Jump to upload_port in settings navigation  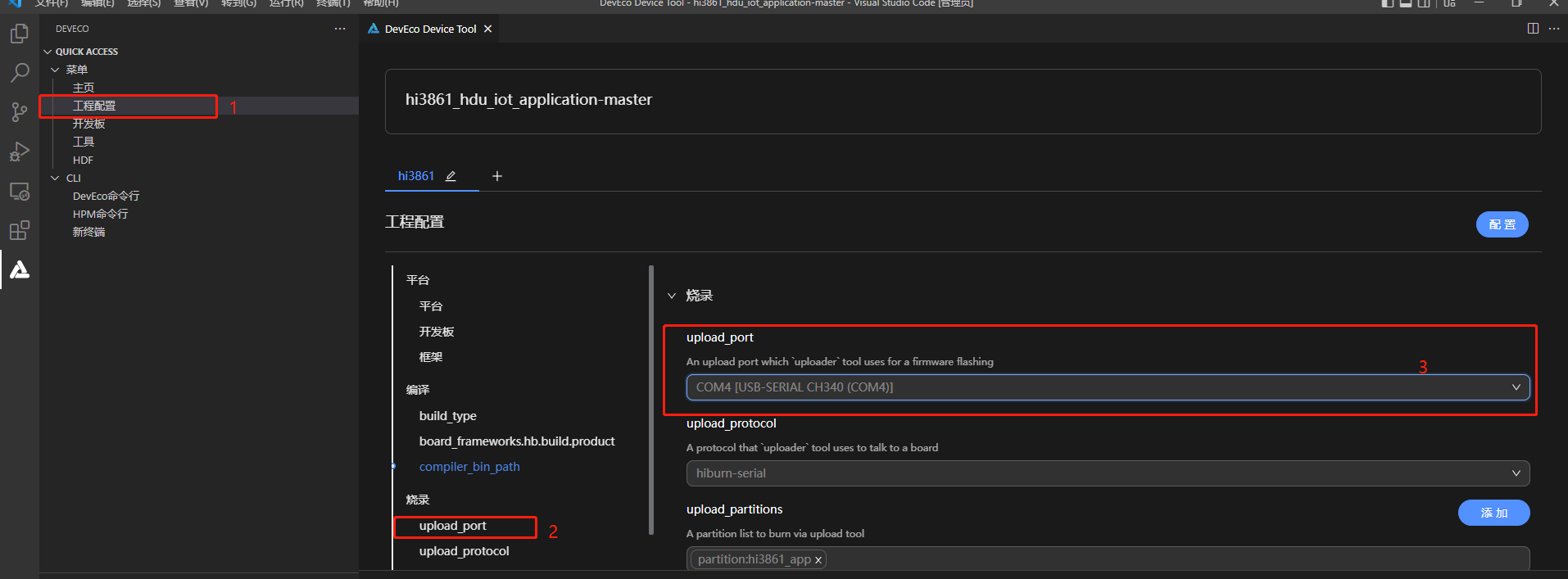click(x=452, y=526)
